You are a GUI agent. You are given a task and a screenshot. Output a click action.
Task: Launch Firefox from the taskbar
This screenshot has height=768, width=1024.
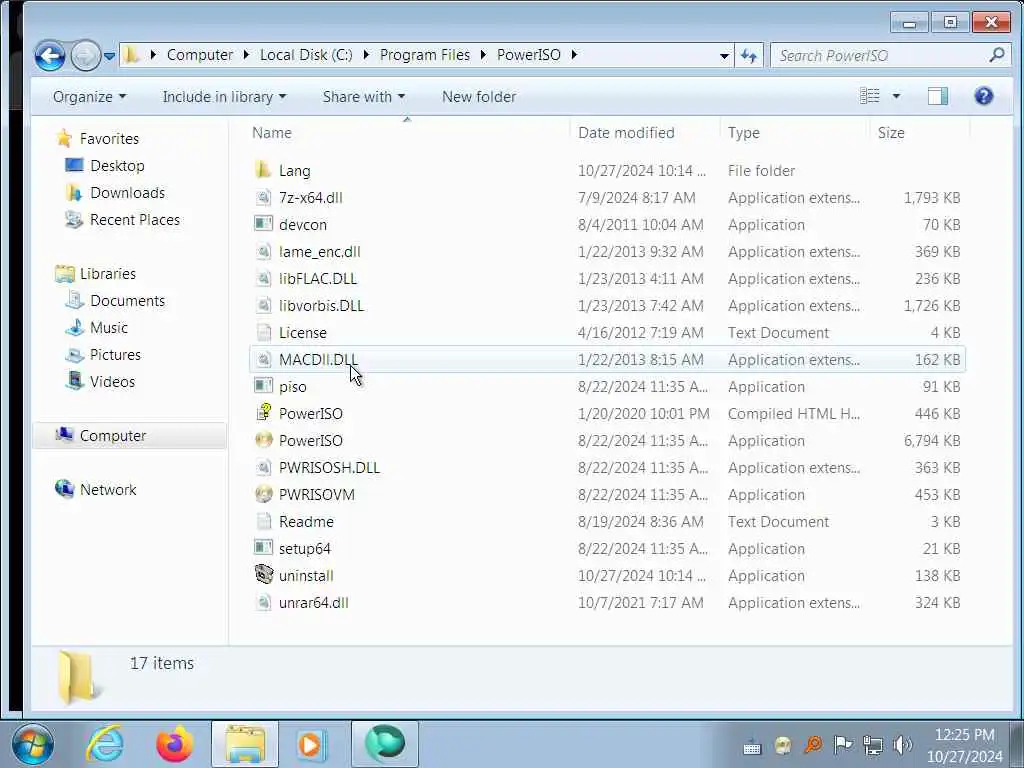click(174, 744)
